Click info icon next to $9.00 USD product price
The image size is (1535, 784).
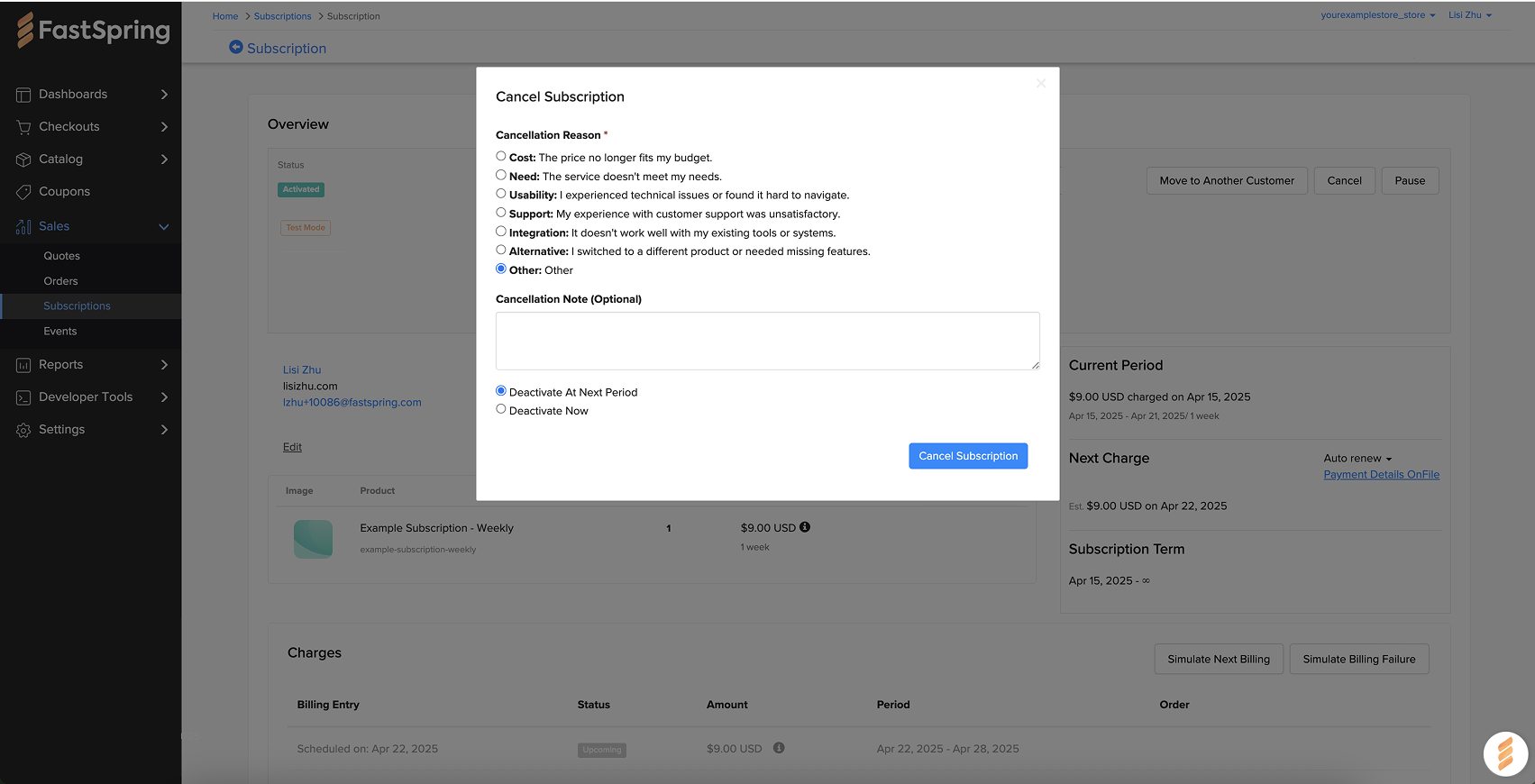point(805,527)
